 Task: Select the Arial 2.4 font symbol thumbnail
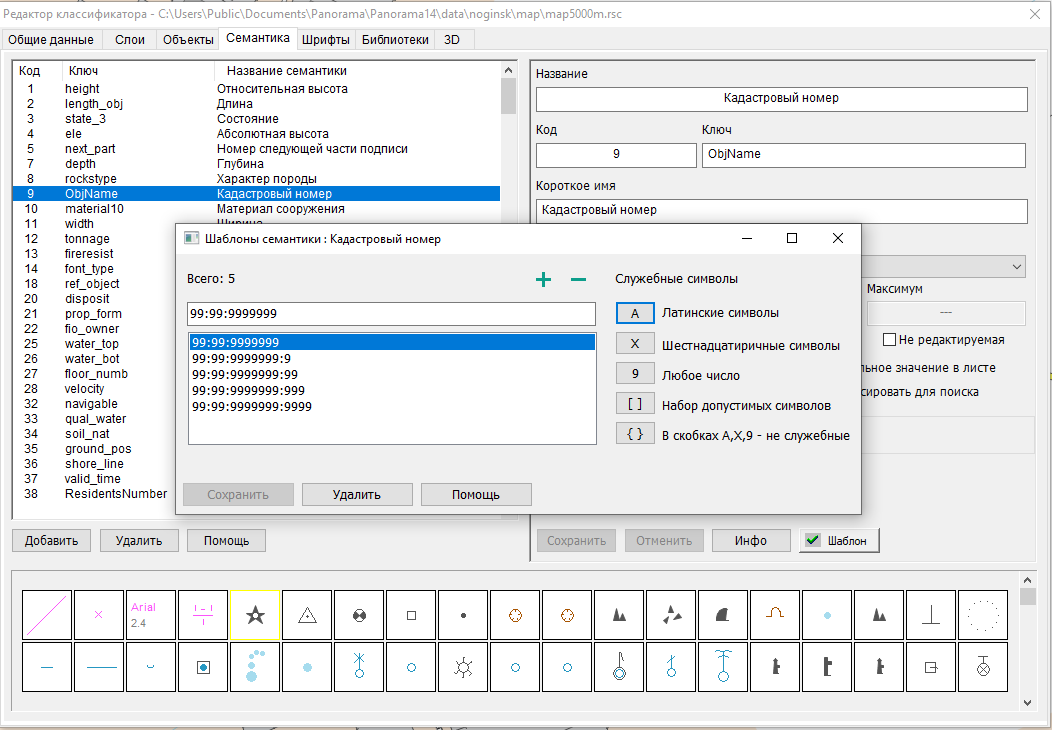pyautogui.click(x=152, y=615)
